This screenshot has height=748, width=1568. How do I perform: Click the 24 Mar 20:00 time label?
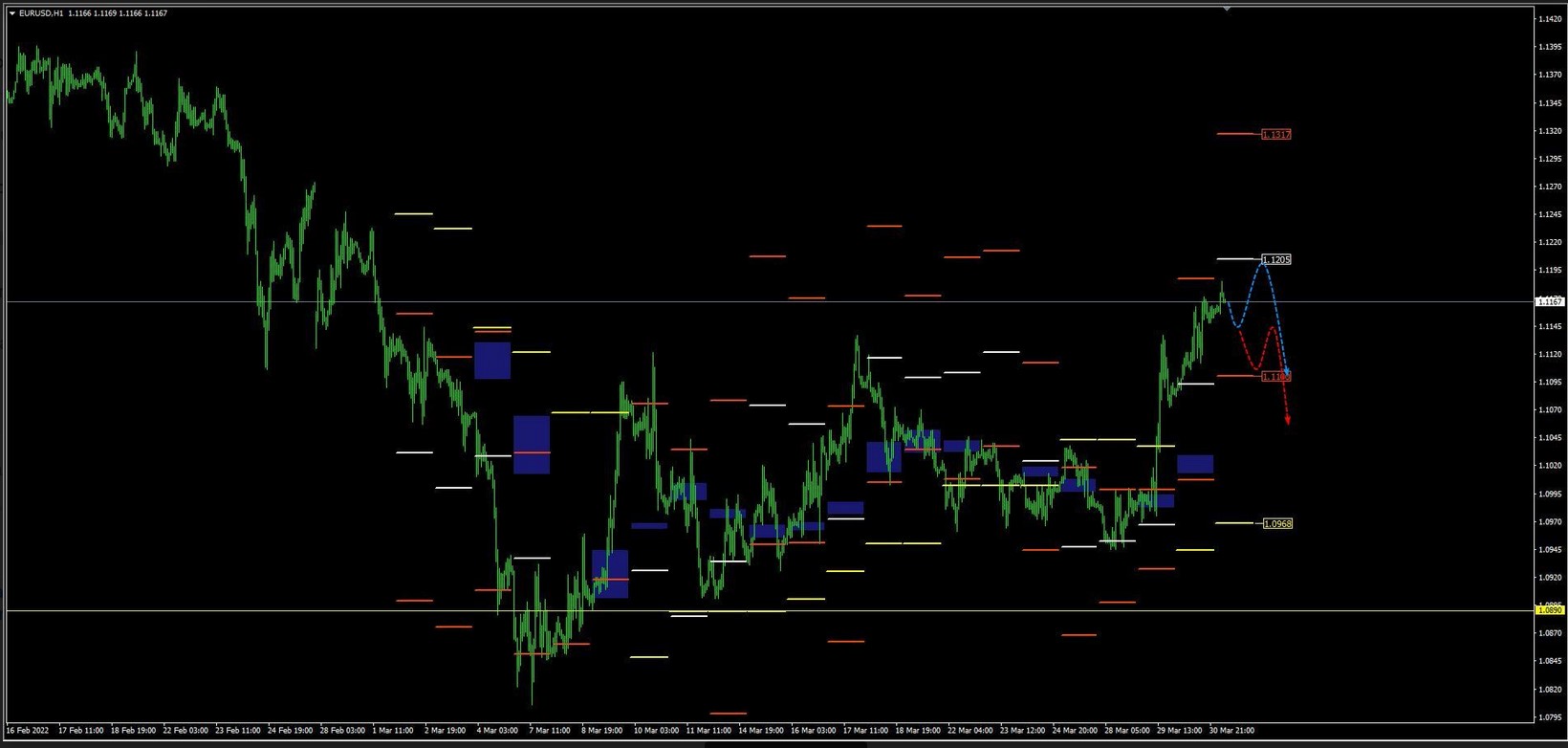click(x=1075, y=731)
